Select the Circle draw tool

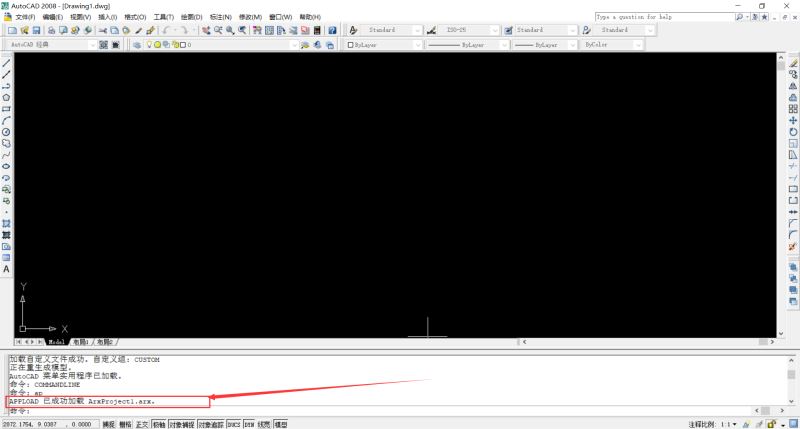[x=6, y=132]
